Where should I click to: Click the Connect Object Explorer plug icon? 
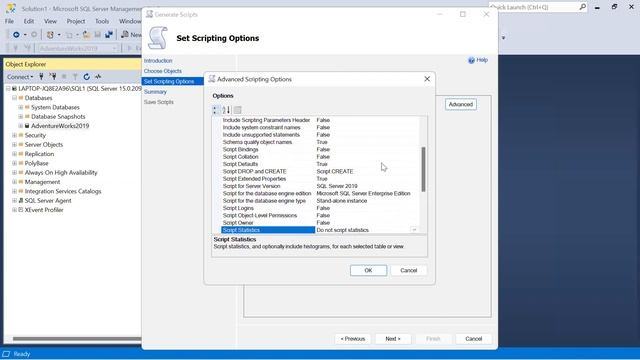(x=41, y=76)
